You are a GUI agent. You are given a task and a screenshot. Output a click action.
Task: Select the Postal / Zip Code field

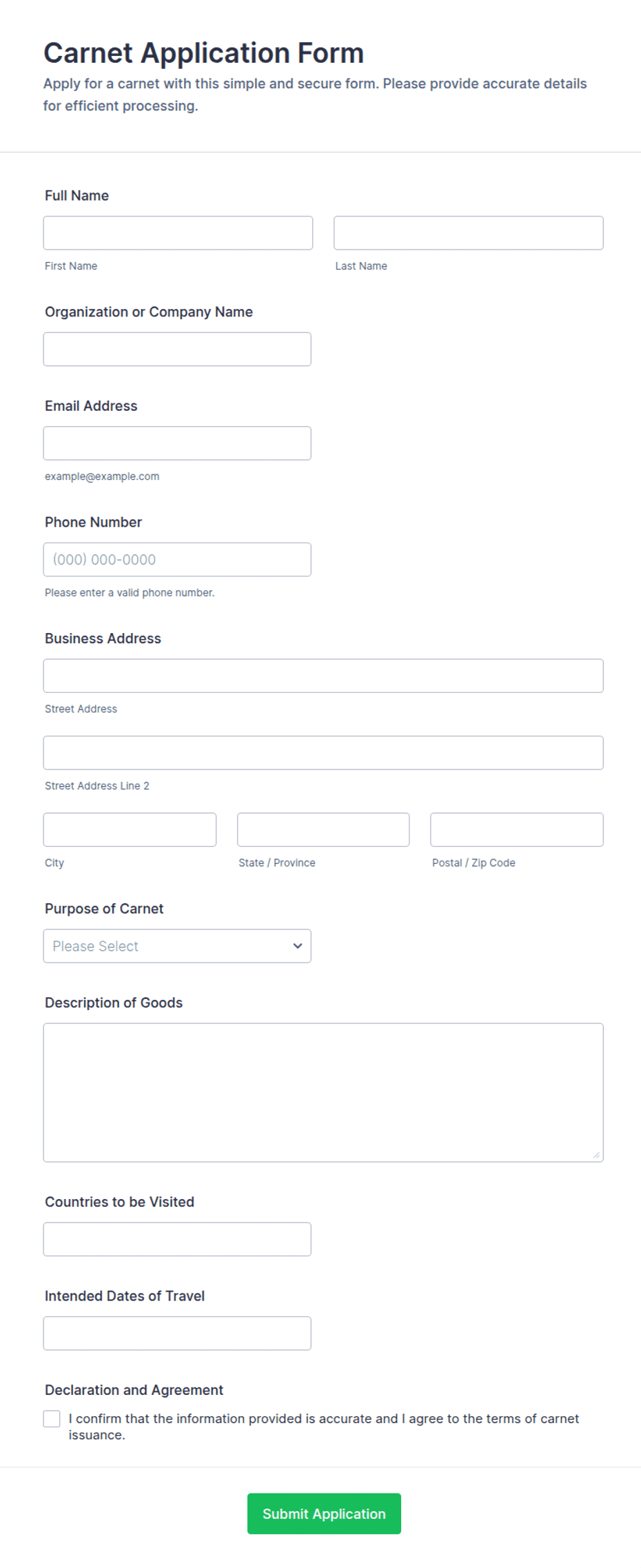point(517,830)
